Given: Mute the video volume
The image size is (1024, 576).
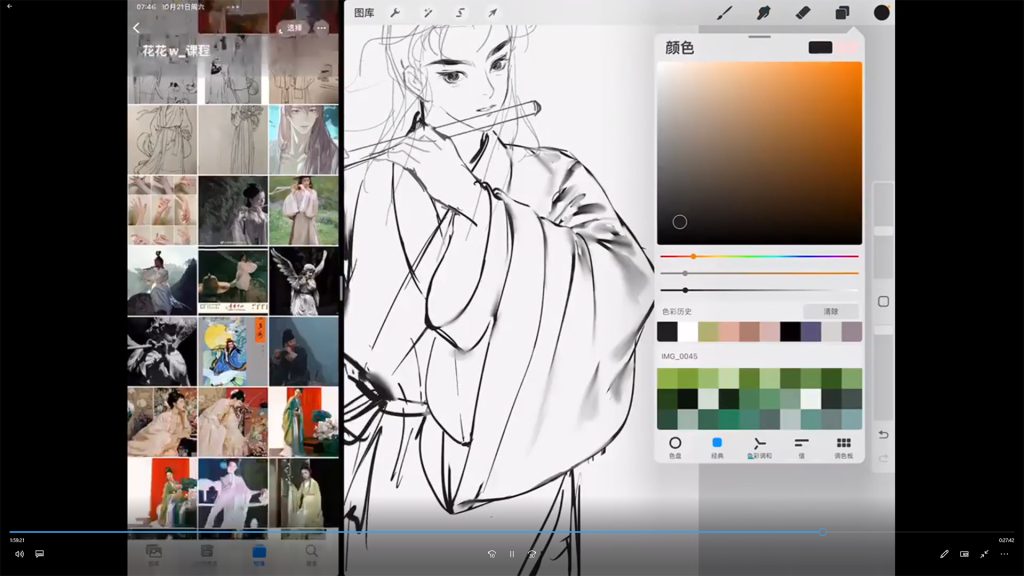Looking at the screenshot, I should tap(19, 554).
